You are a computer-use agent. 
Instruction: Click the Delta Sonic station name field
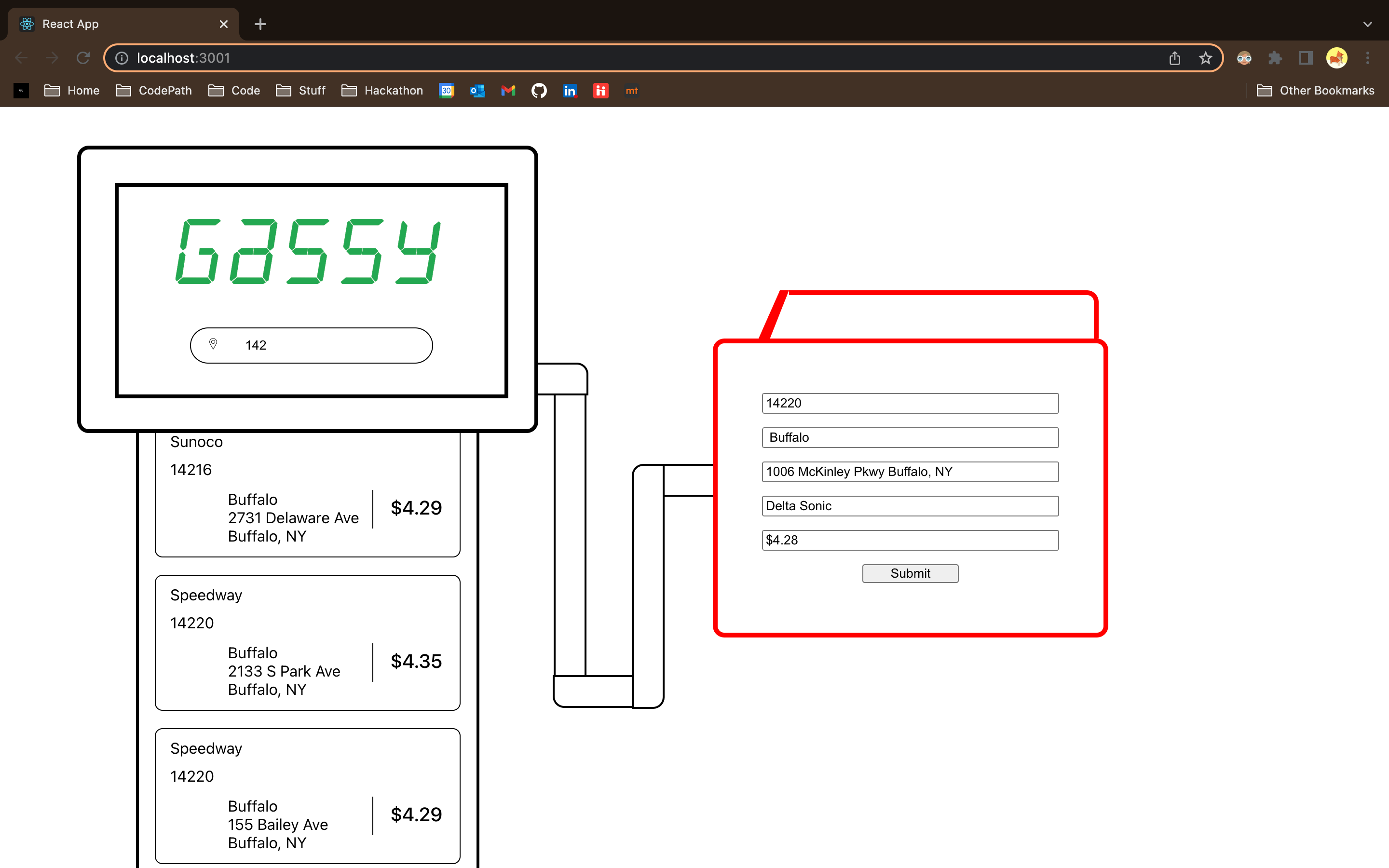(x=910, y=506)
